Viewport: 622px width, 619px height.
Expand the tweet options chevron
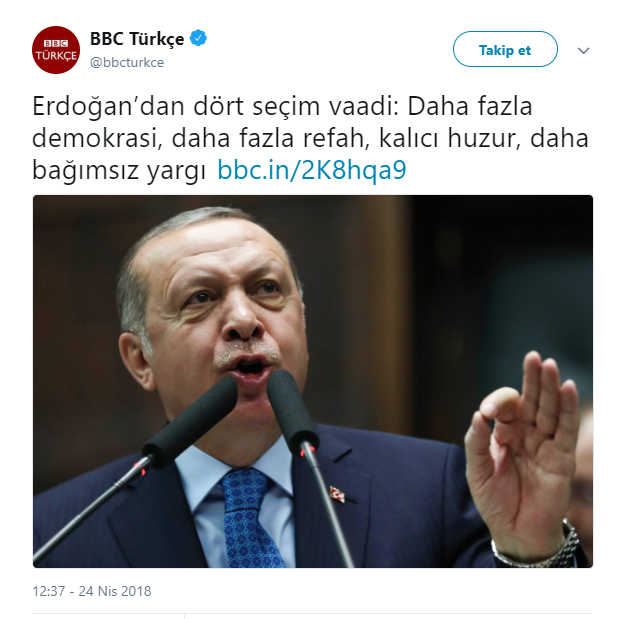pyautogui.click(x=583, y=50)
